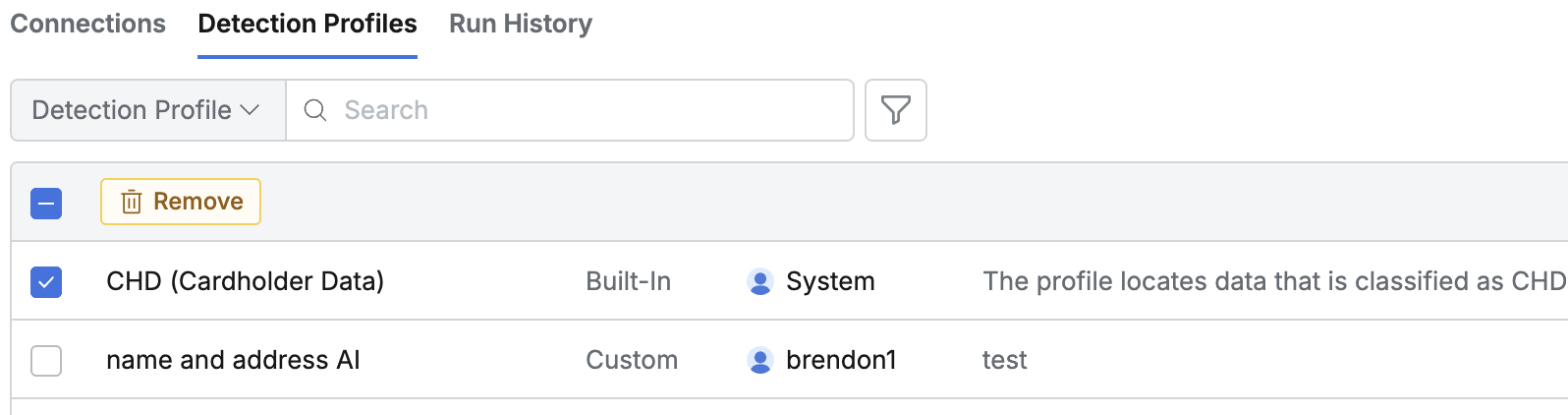The width and height of the screenshot is (1568, 415).
Task: Switch to the Connections tab
Action: click(x=88, y=24)
